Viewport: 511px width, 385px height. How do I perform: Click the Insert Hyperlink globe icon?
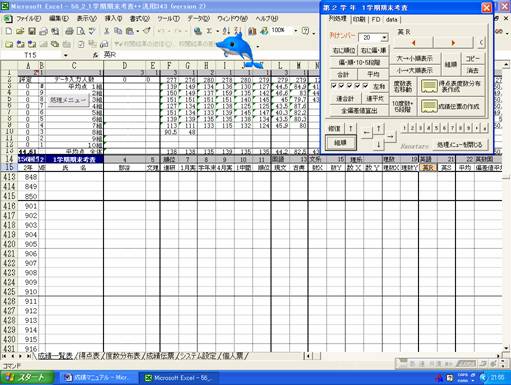pyautogui.click(x=198, y=31)
